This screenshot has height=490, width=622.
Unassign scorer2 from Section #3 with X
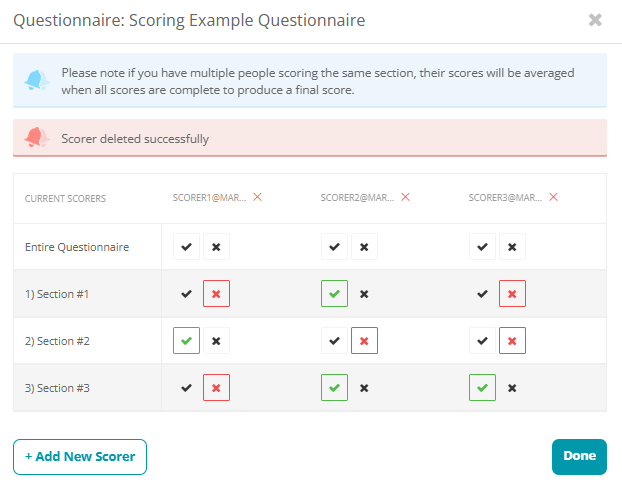[364, 388]
